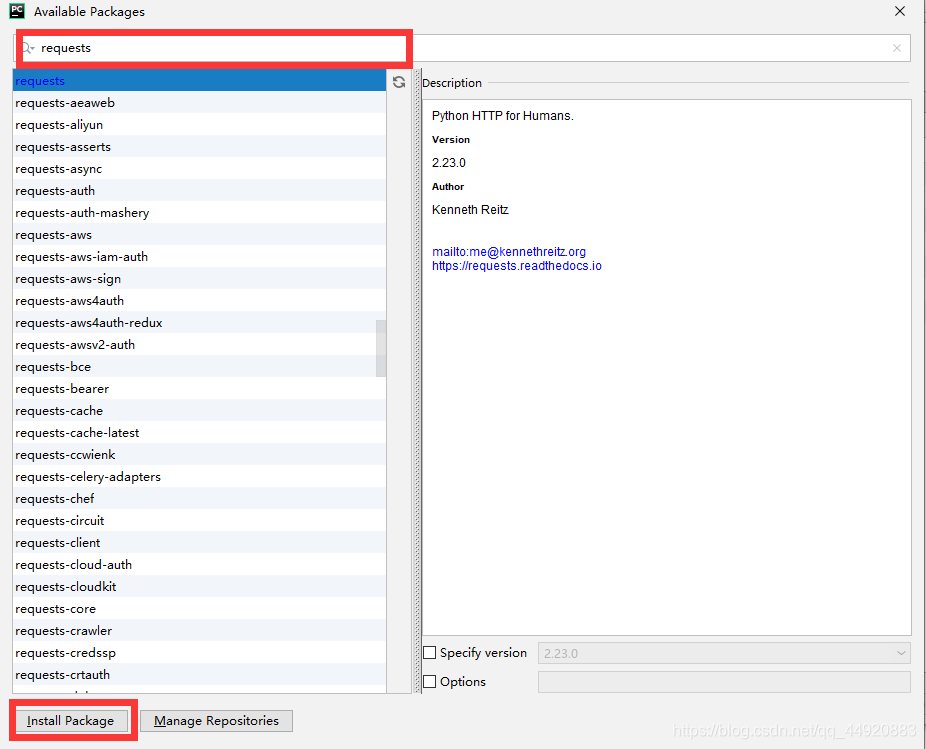Select requests-celery-adapters in the list
This screenshot has width=926, height=749.
click(199, 477)
